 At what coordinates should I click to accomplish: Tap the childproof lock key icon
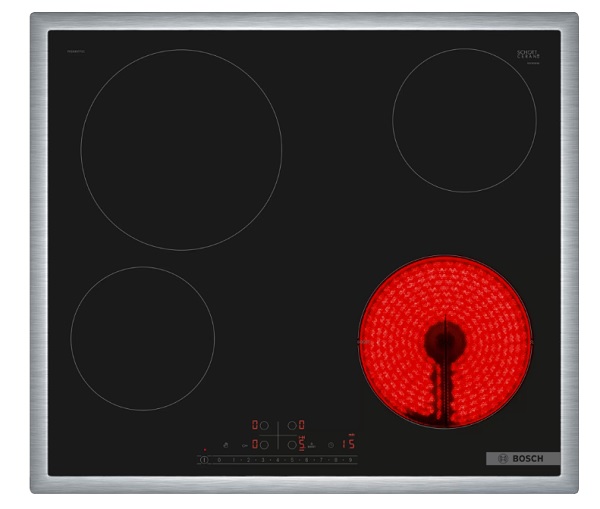(245, 445)
